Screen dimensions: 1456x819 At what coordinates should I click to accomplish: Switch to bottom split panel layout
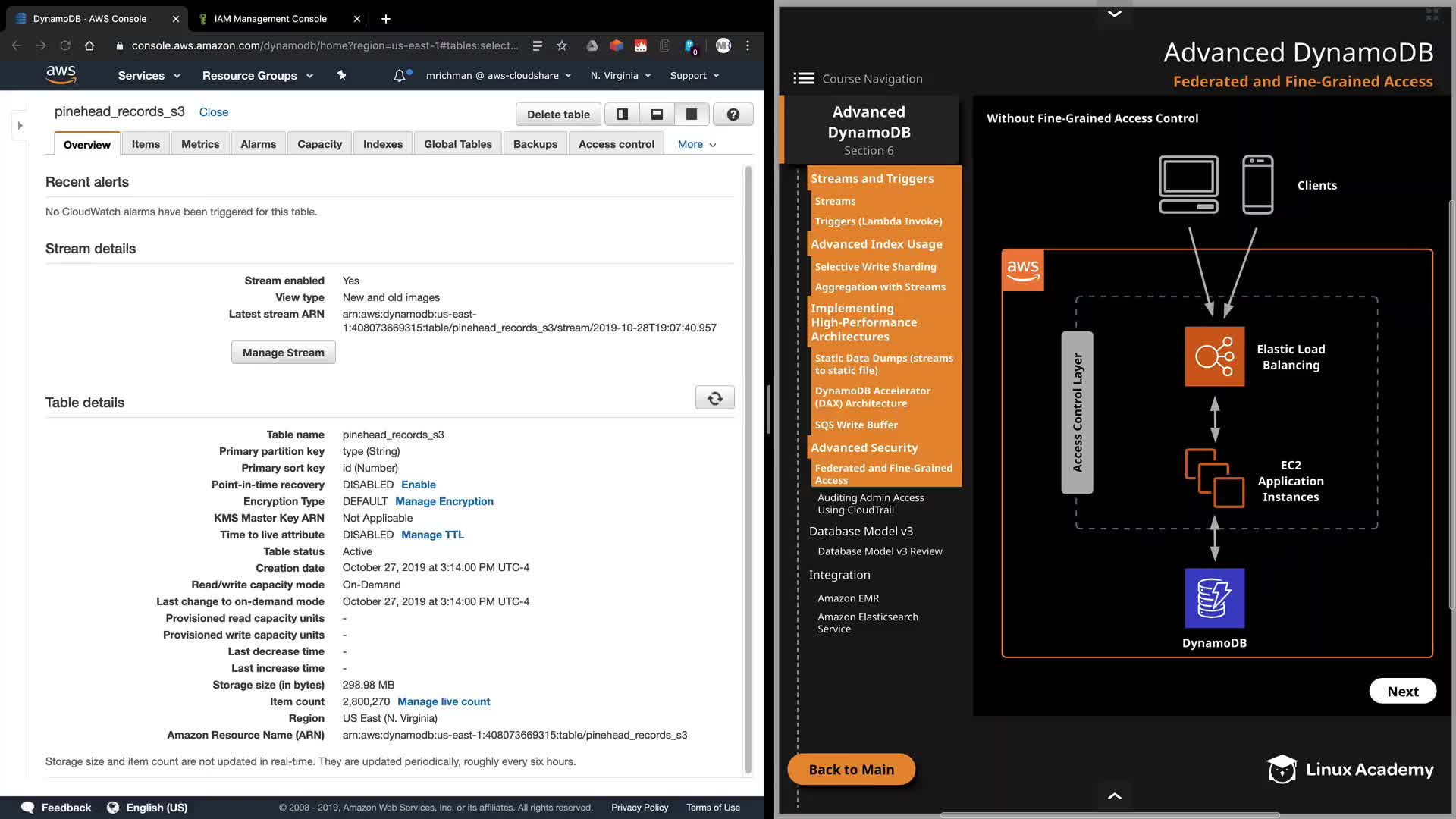click(657, 115)
